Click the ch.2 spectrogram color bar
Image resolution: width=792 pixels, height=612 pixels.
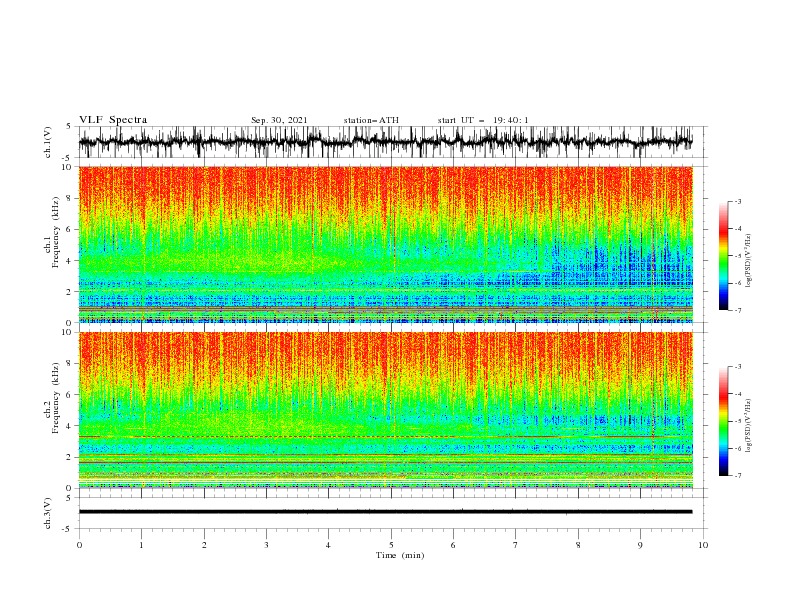723,421
